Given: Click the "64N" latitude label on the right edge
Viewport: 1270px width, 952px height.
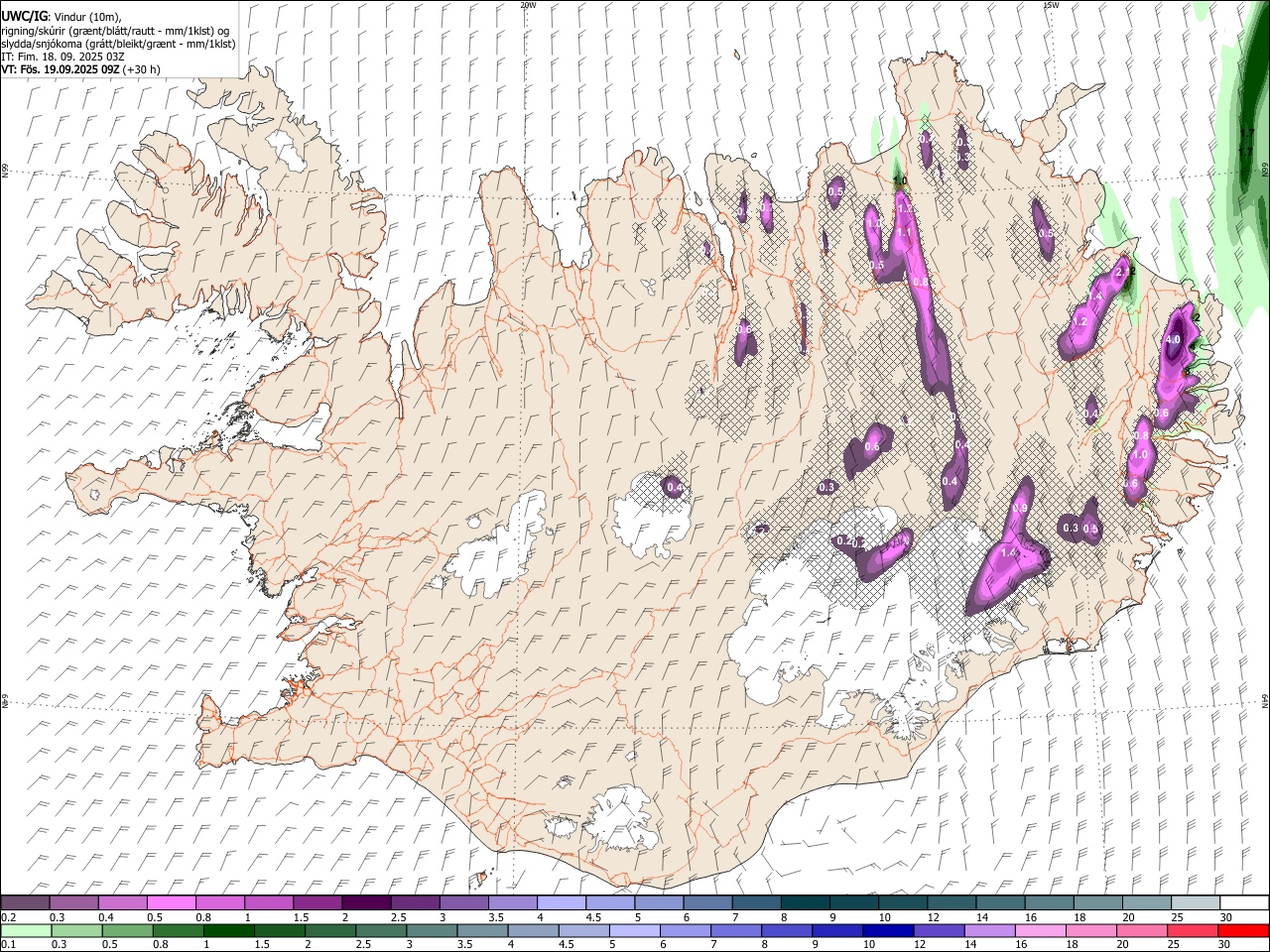Looking at the screenshot, I should 1265,700.
